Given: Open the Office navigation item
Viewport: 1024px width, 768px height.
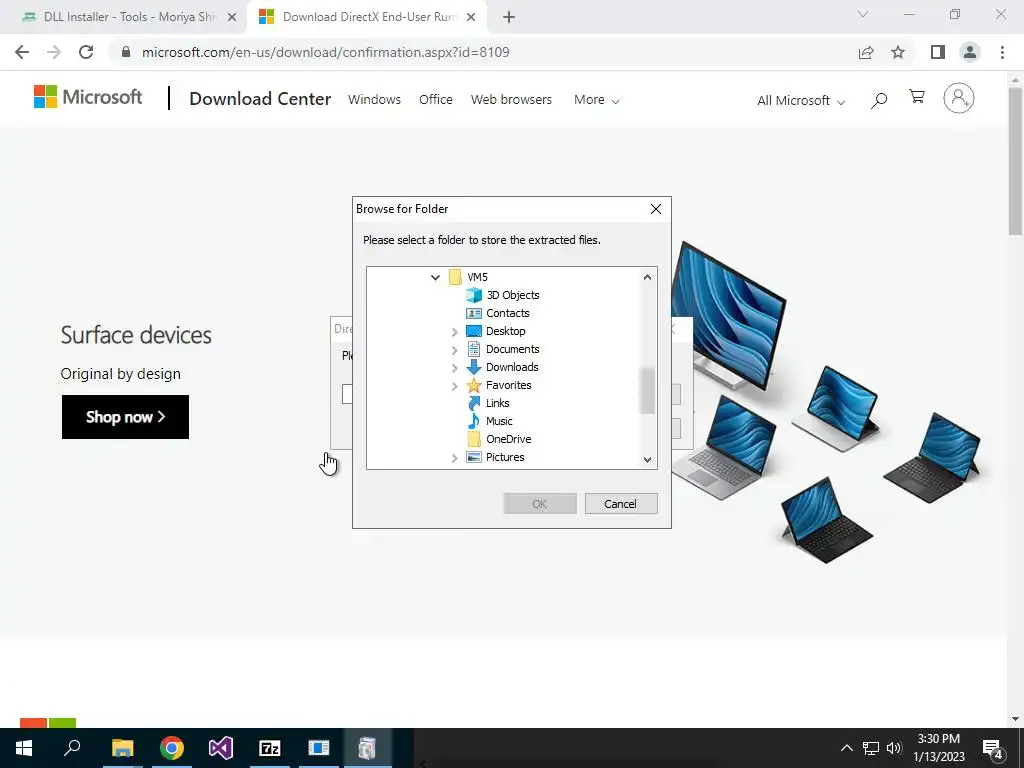Looking at the screenshot, I should coord(436,99).
